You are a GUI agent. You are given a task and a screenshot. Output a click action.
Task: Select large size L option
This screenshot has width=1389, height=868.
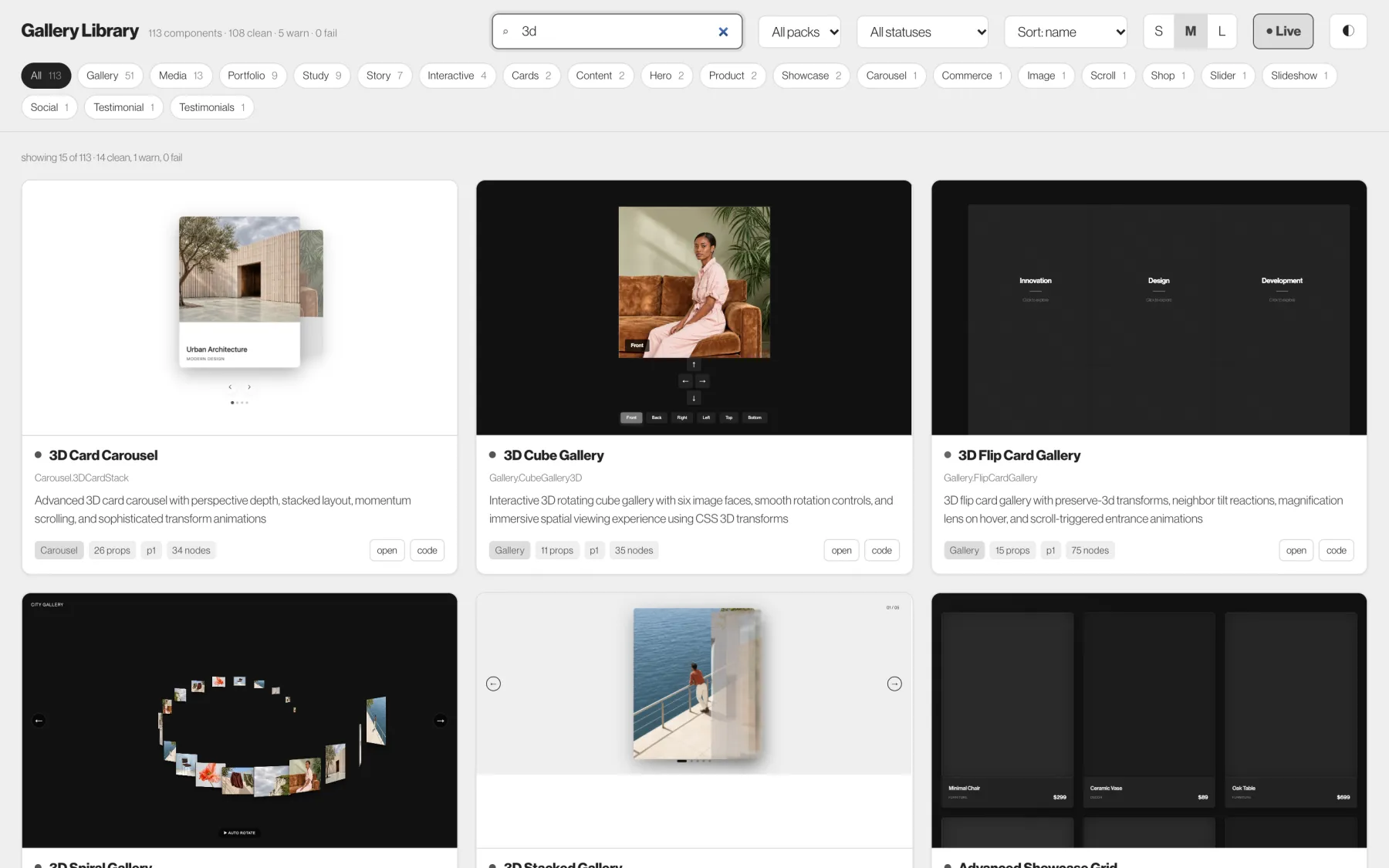[1221, 31]
